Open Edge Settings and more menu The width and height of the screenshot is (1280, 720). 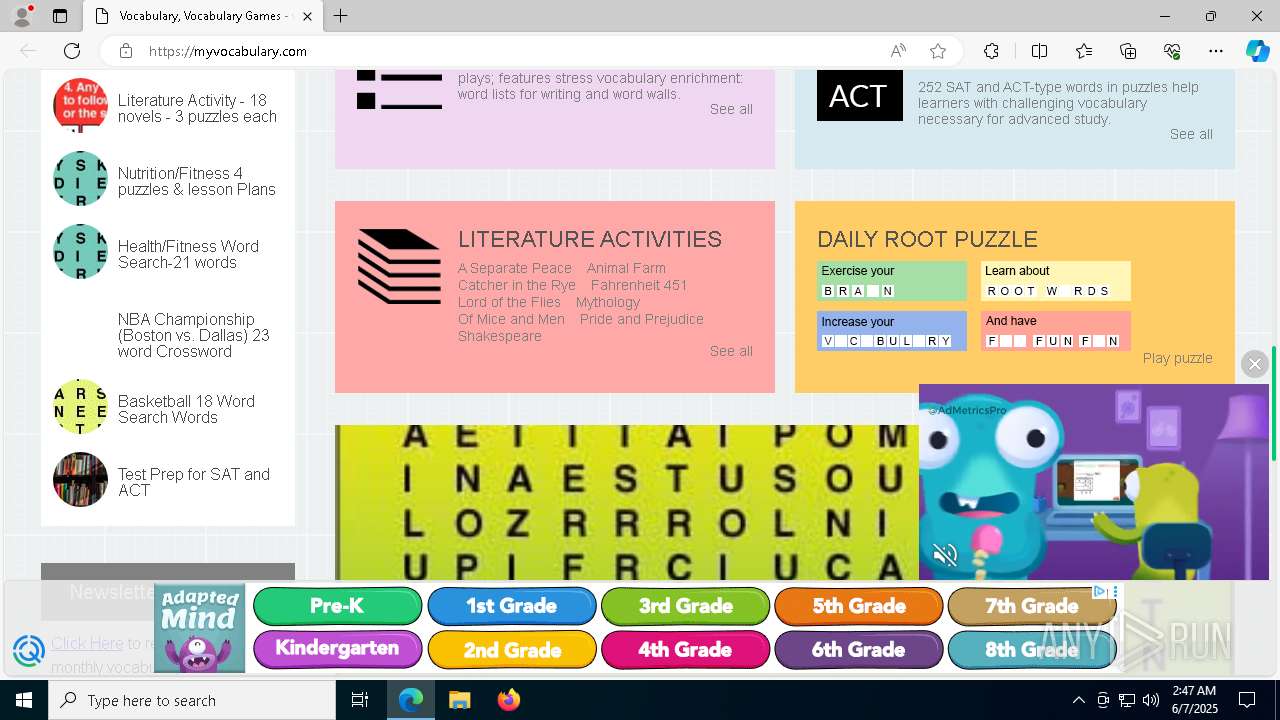[x=1216, y=51]
